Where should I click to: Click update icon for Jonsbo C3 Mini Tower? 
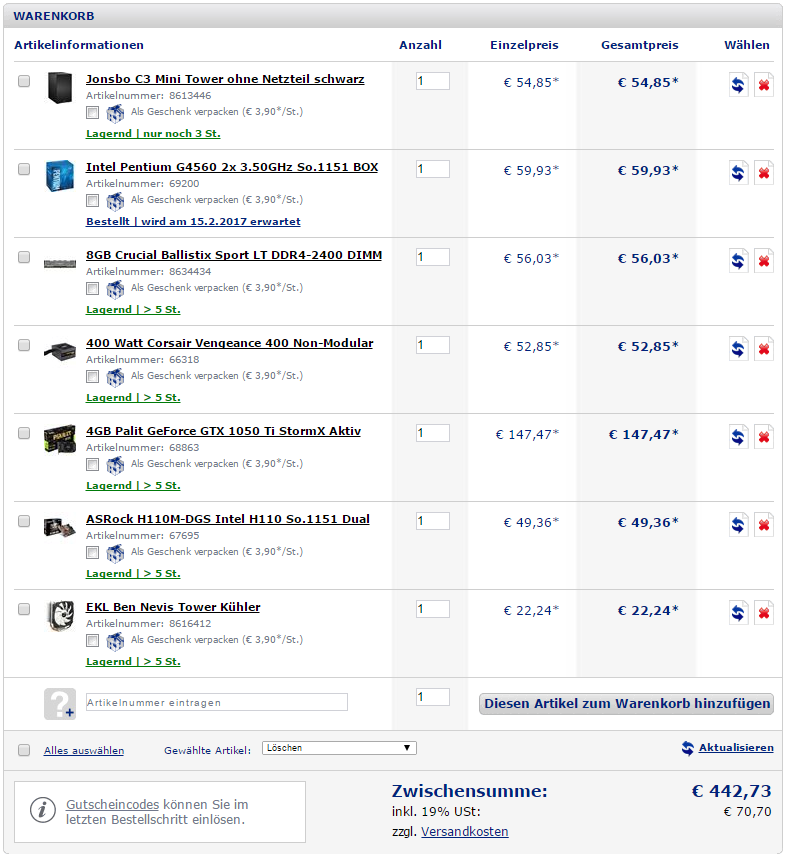click(738, 85)
